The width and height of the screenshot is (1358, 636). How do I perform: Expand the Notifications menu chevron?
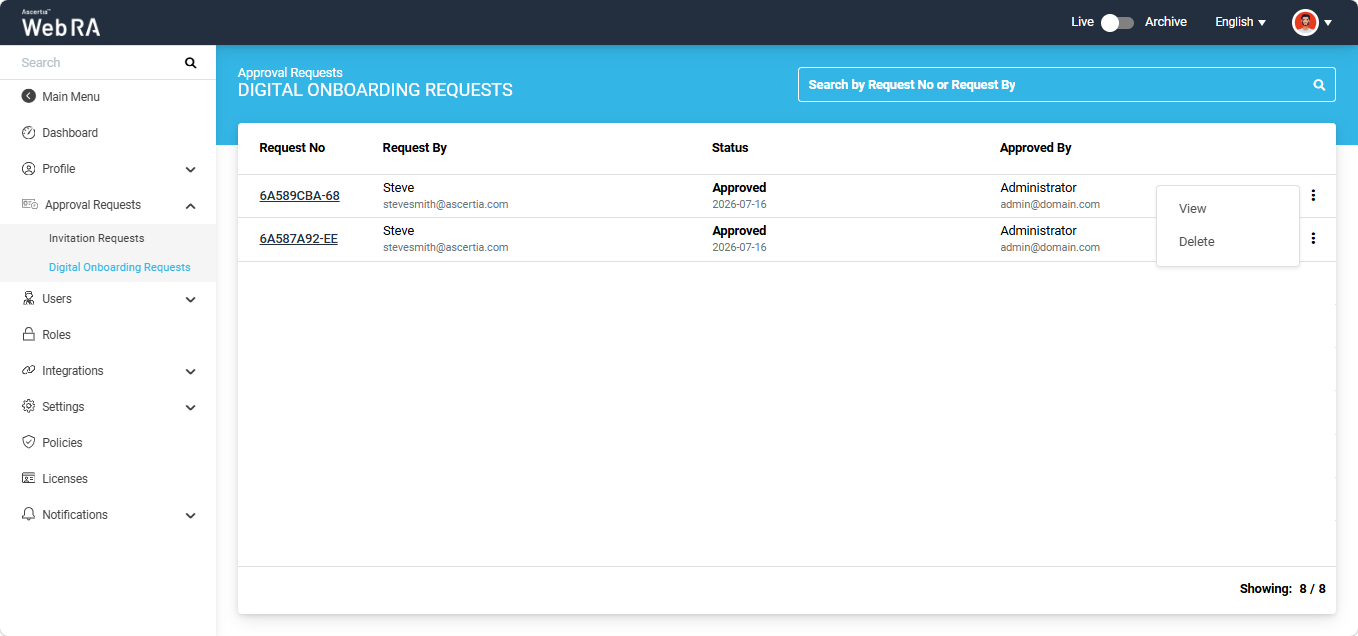tap(191, 516)
